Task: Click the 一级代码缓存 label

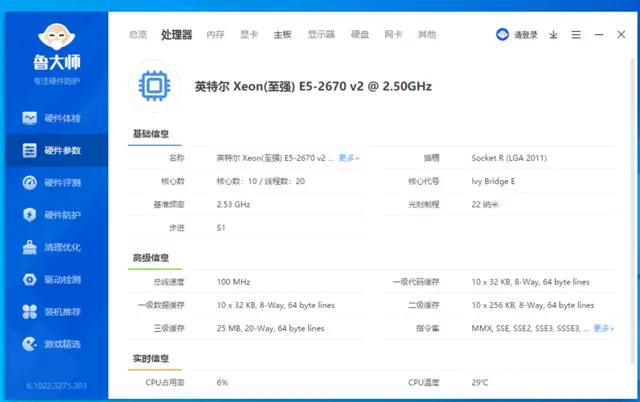Action: tap(416, 282)
